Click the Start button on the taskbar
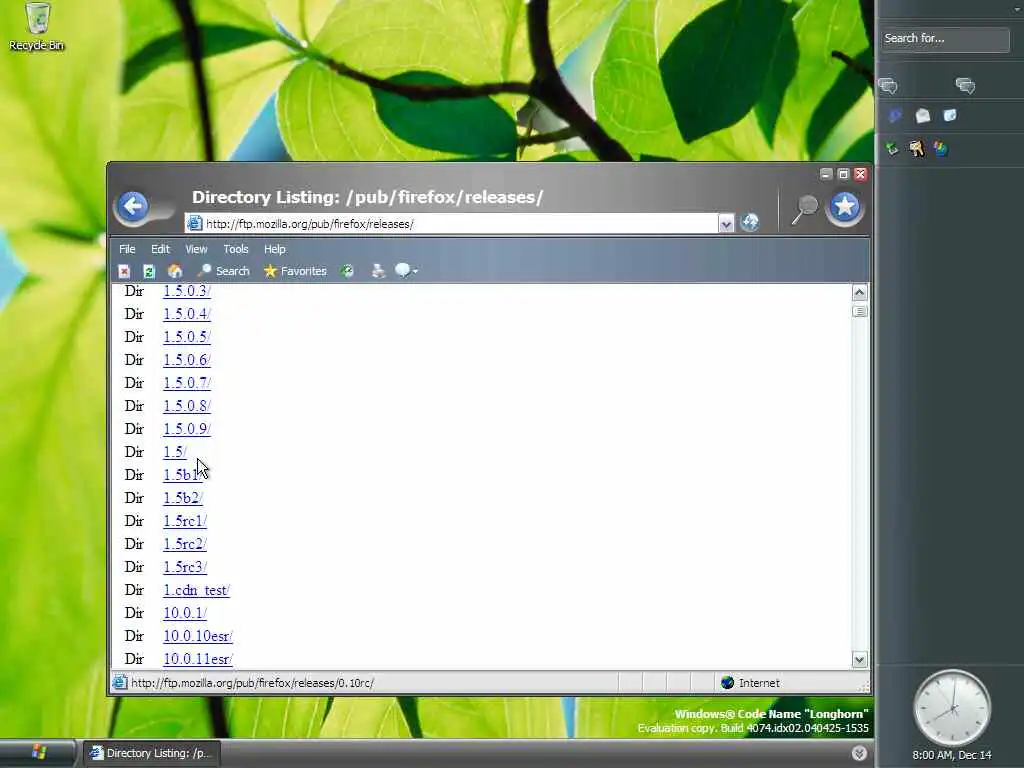This screenshot has width=1024, height=768. point(38,753)
